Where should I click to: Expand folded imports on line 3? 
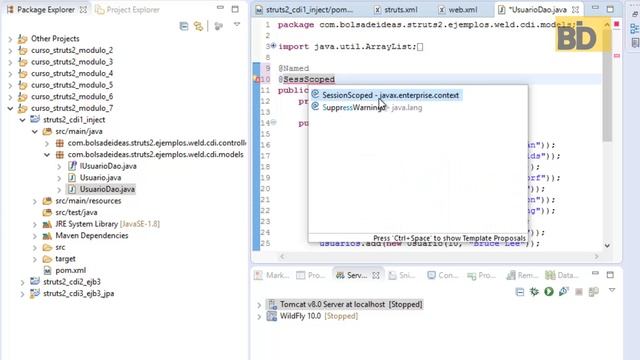273,46
